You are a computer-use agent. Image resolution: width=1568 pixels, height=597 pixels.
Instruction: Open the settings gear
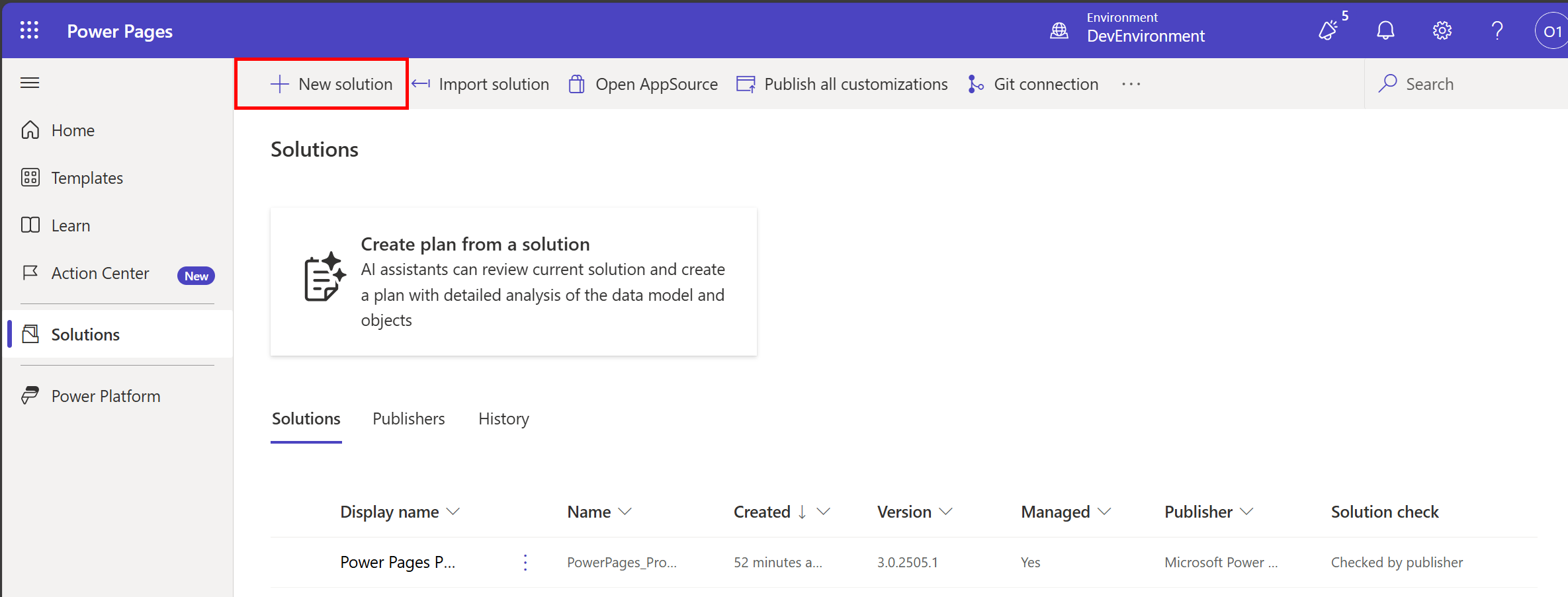pos(1442,30)
